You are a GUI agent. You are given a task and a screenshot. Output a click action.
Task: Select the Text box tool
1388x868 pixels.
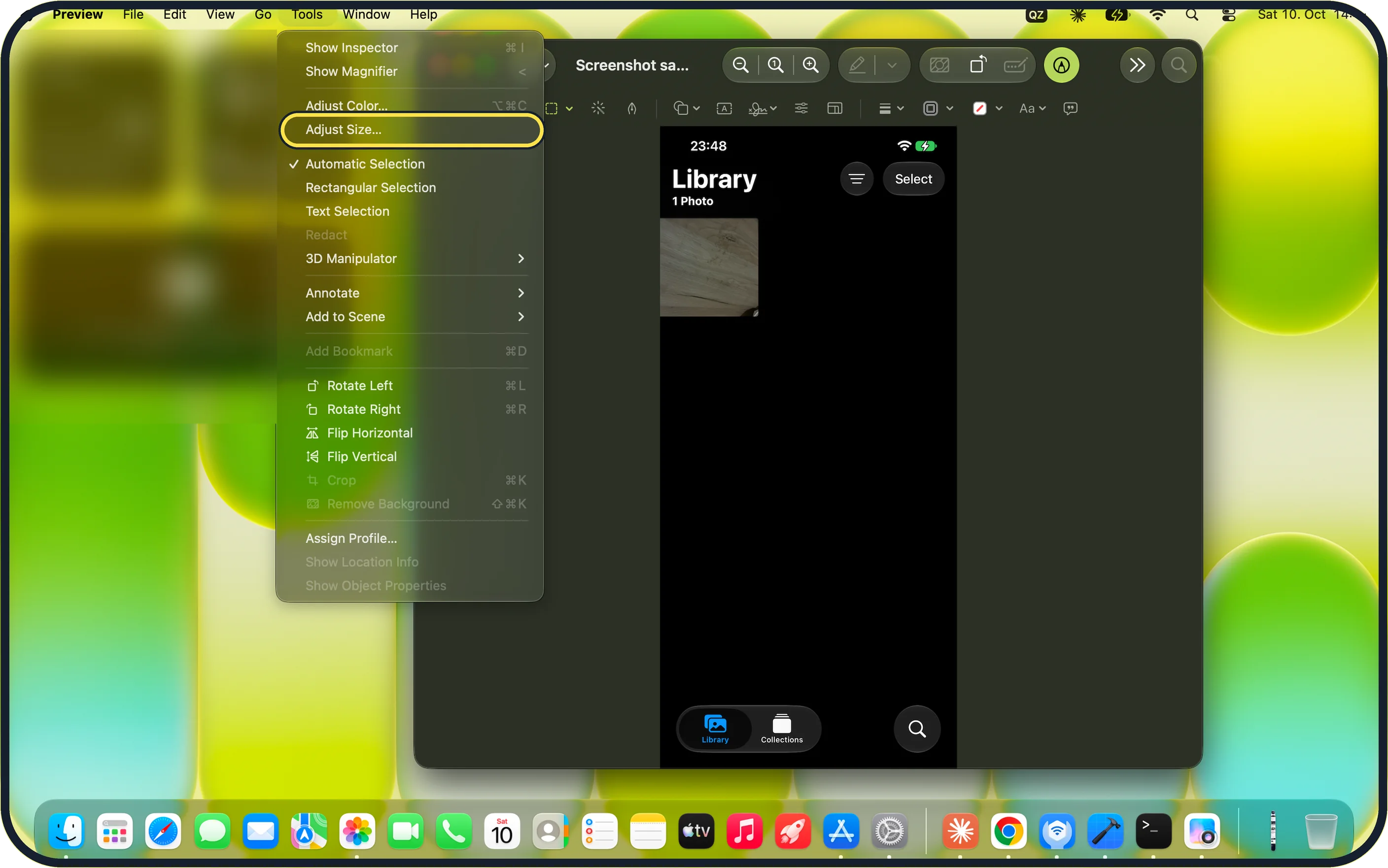[724, 108]
